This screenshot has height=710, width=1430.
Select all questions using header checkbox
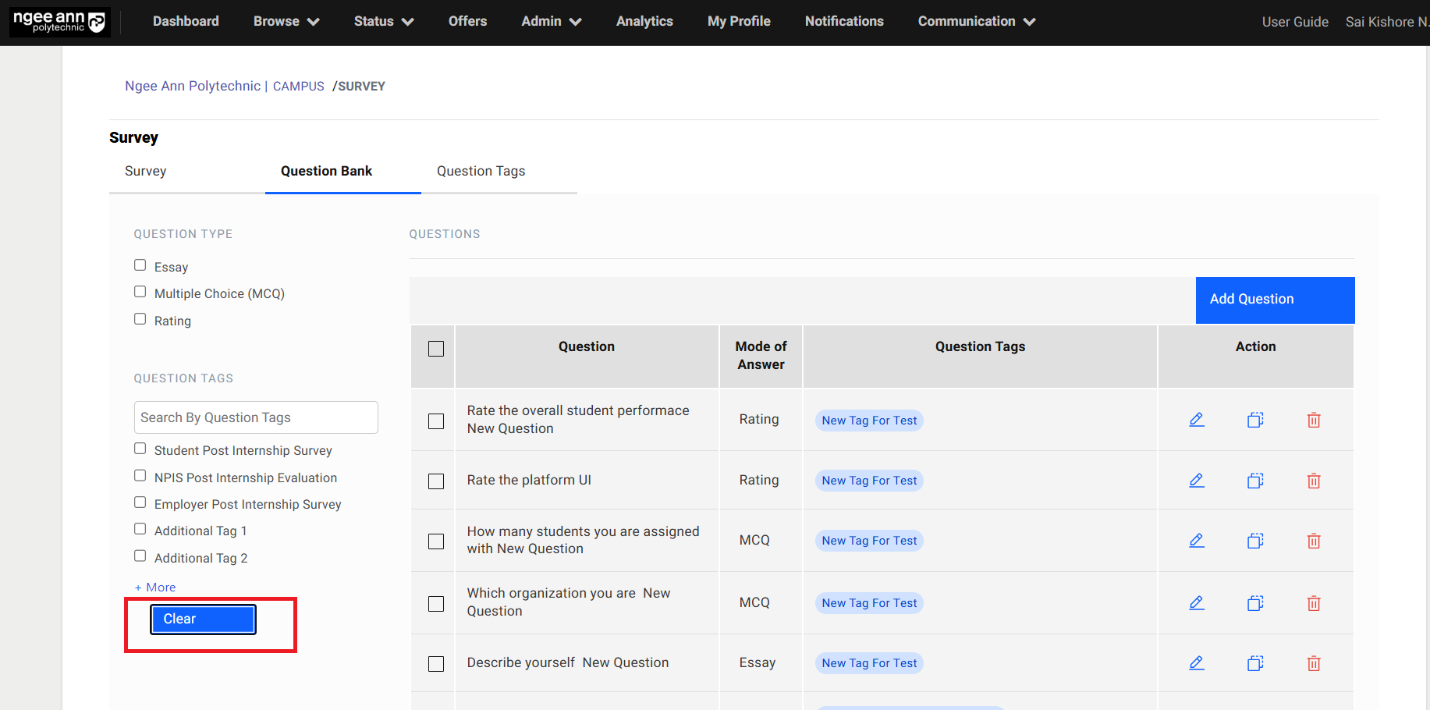[435, 349]
